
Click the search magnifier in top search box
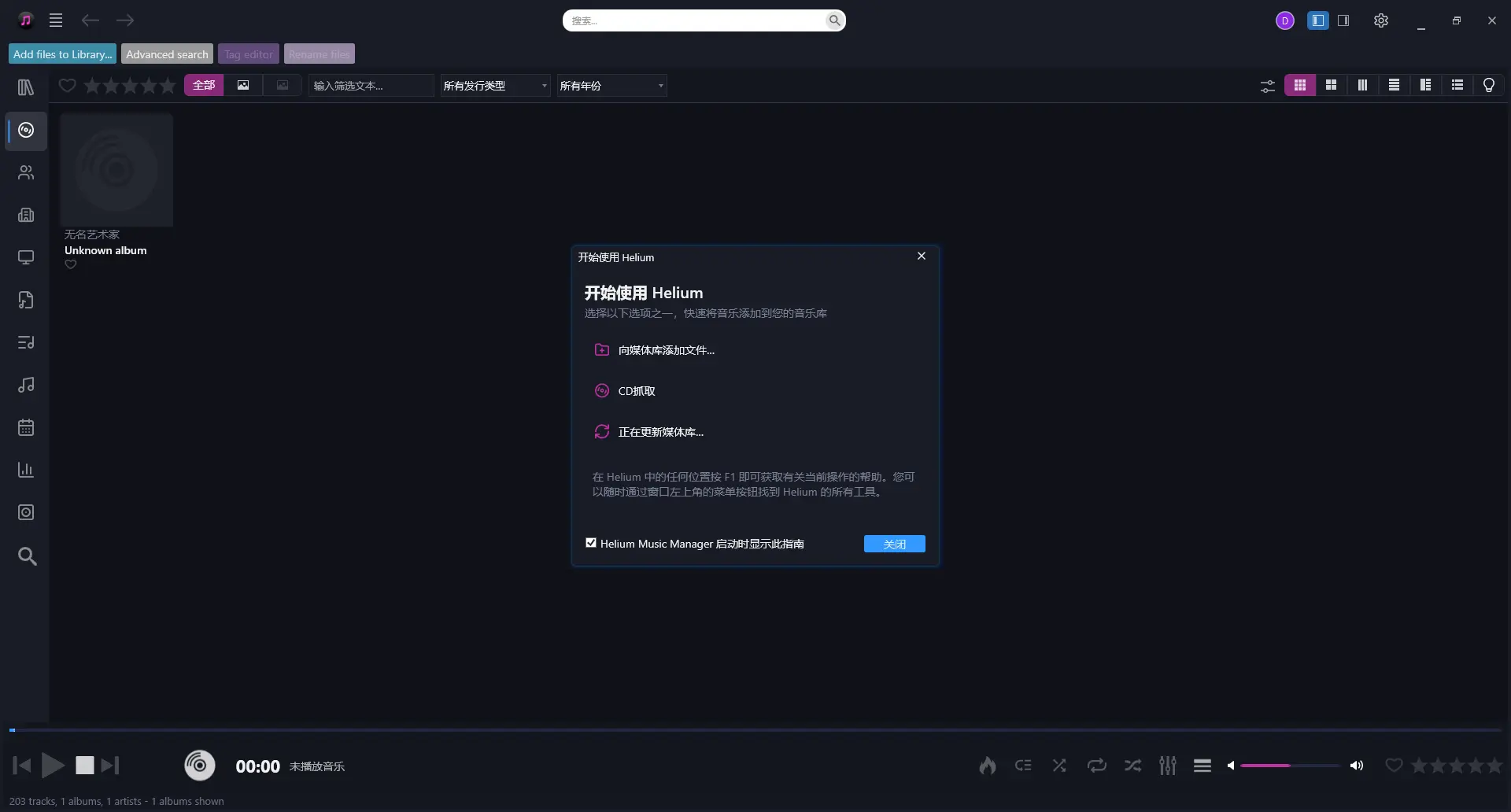click(x=833, y=20)
